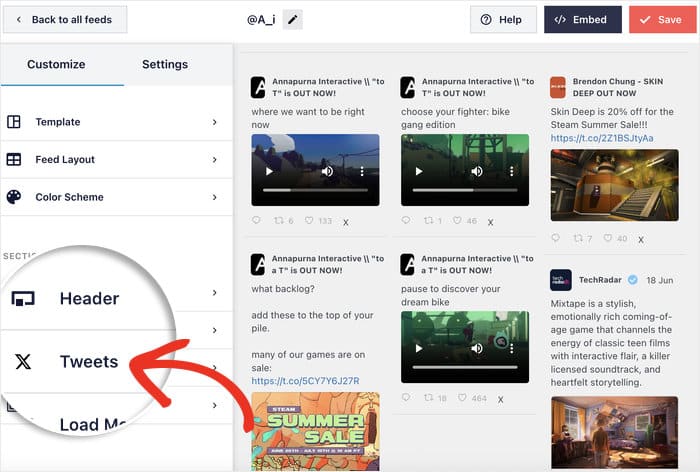Play the 'choose your fighter' video

coord(419,171)
